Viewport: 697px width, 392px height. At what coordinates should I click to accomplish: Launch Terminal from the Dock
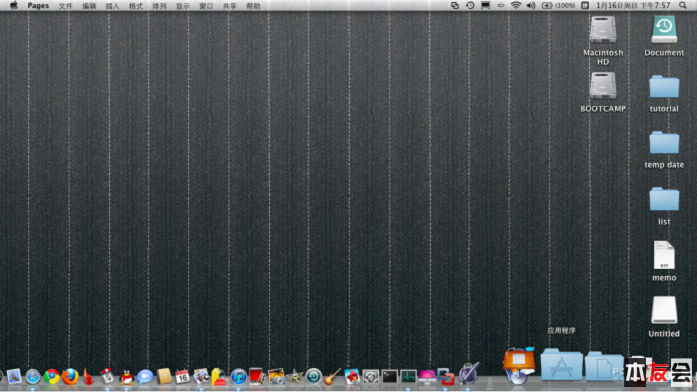[389, 377]
